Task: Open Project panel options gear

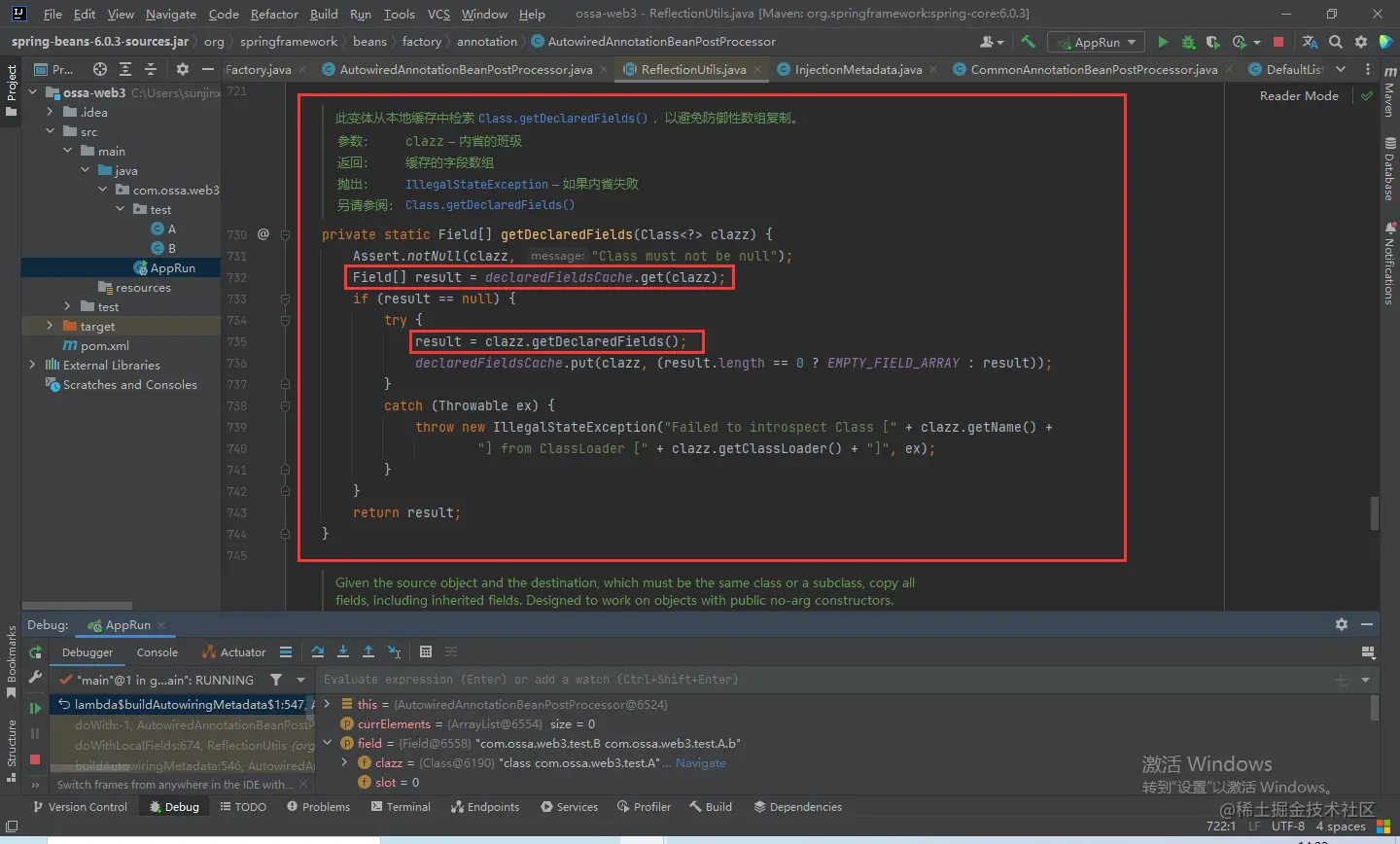Action: click(182, 69)
